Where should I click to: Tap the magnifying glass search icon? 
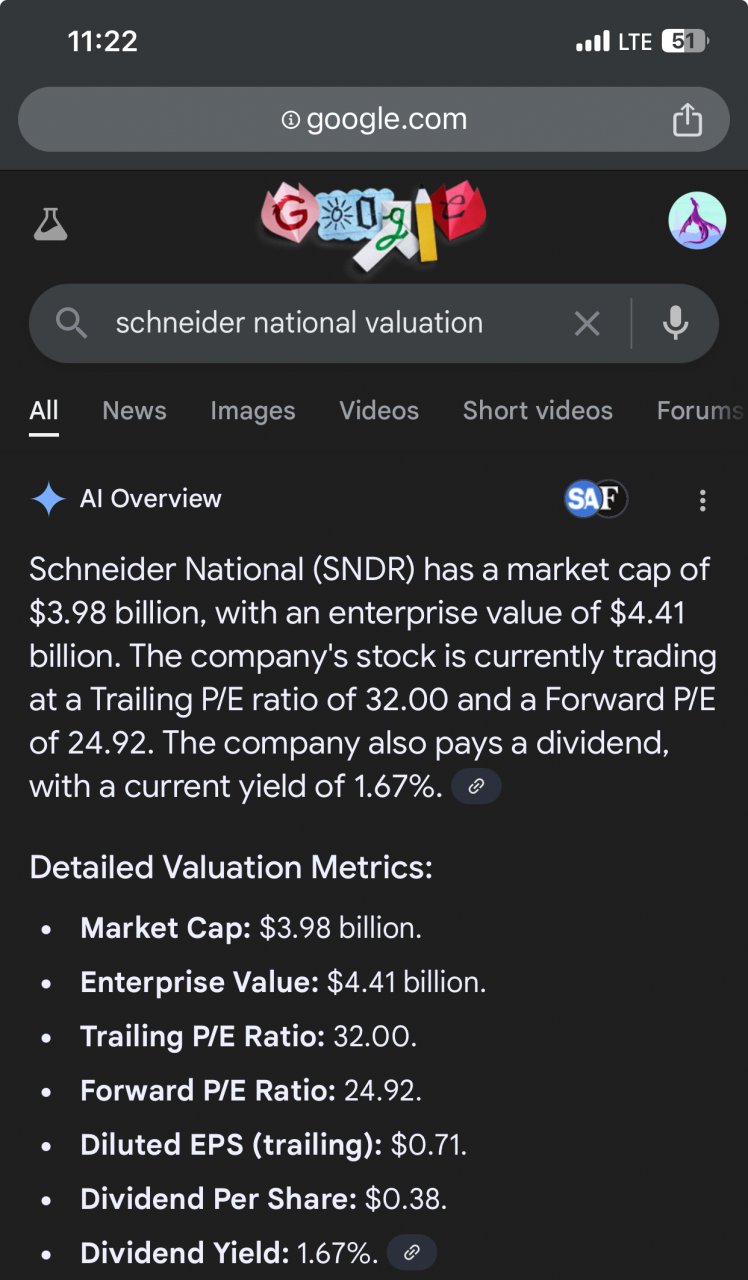tap(71, 323)
